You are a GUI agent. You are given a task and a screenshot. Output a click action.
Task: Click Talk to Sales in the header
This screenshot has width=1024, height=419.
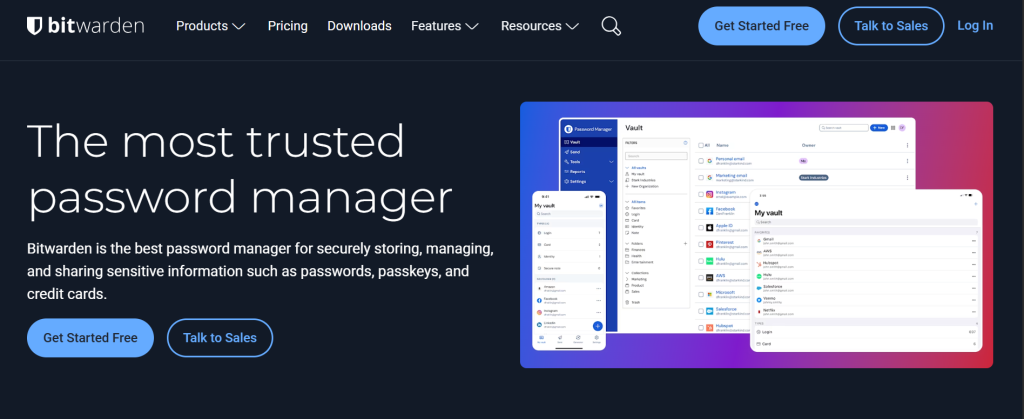pyautogui.click(x=891, y=26)
